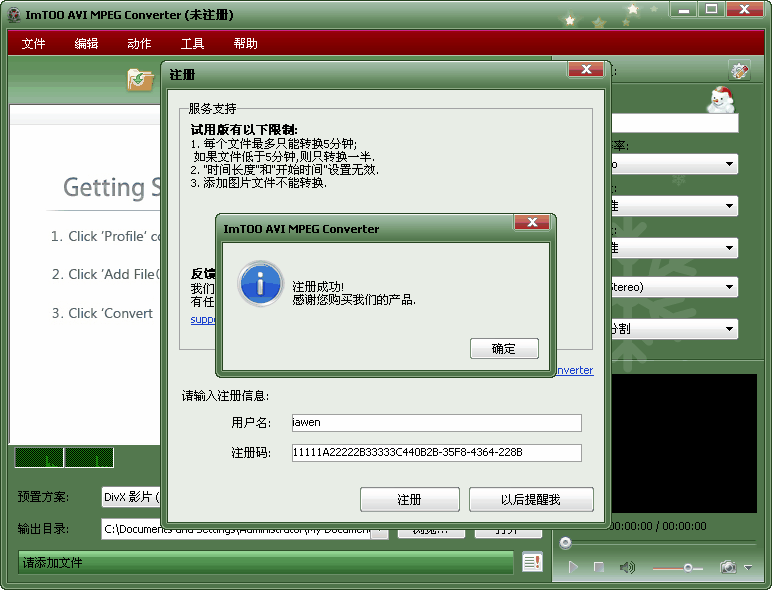Screen dimensions: 772x590
Task: Adjust the preview volume slider
Action: (x=687, y=568)
